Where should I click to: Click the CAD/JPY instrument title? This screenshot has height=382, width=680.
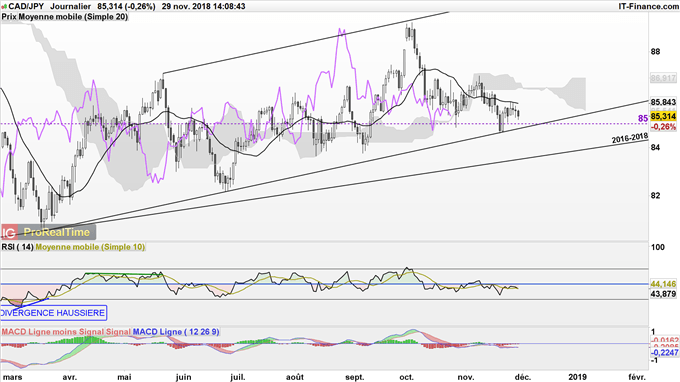[x=25, y=6]
